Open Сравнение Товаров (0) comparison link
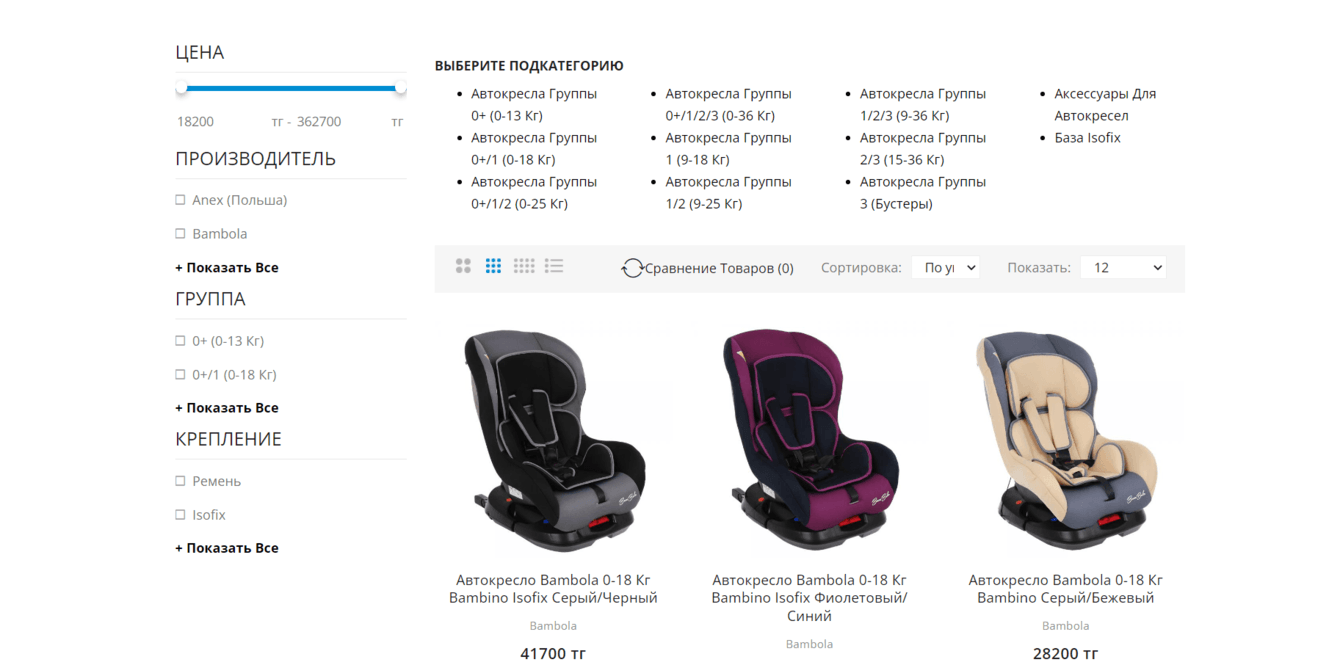Image resolution: width=1340 pixels, height=665 pixels. coord(719,268)
